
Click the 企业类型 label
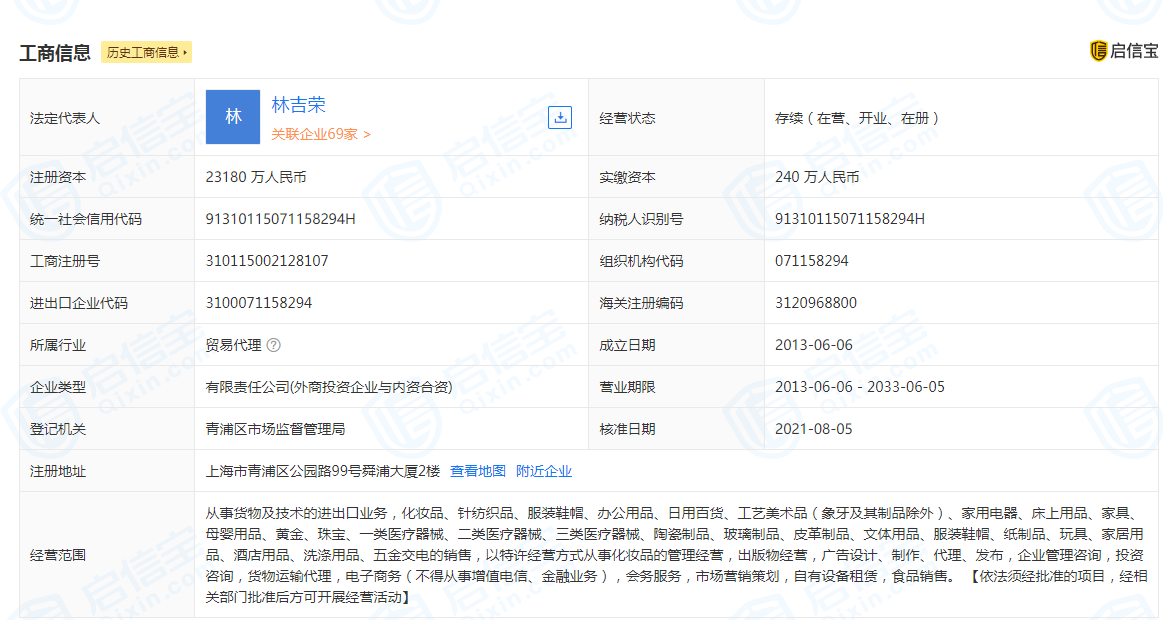click(58, 387)
